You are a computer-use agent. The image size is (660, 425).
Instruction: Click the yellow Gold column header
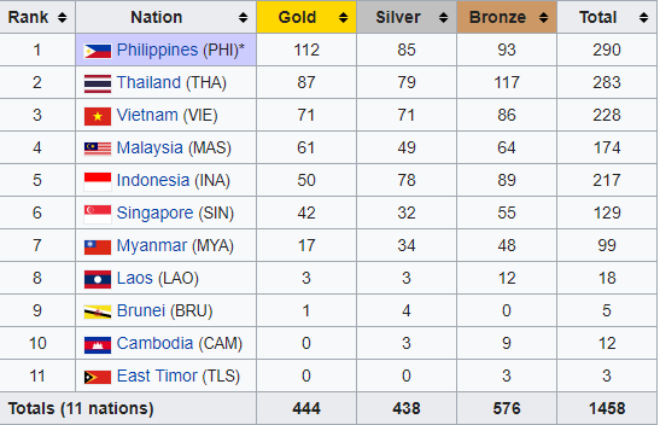(x=306, y=17)
